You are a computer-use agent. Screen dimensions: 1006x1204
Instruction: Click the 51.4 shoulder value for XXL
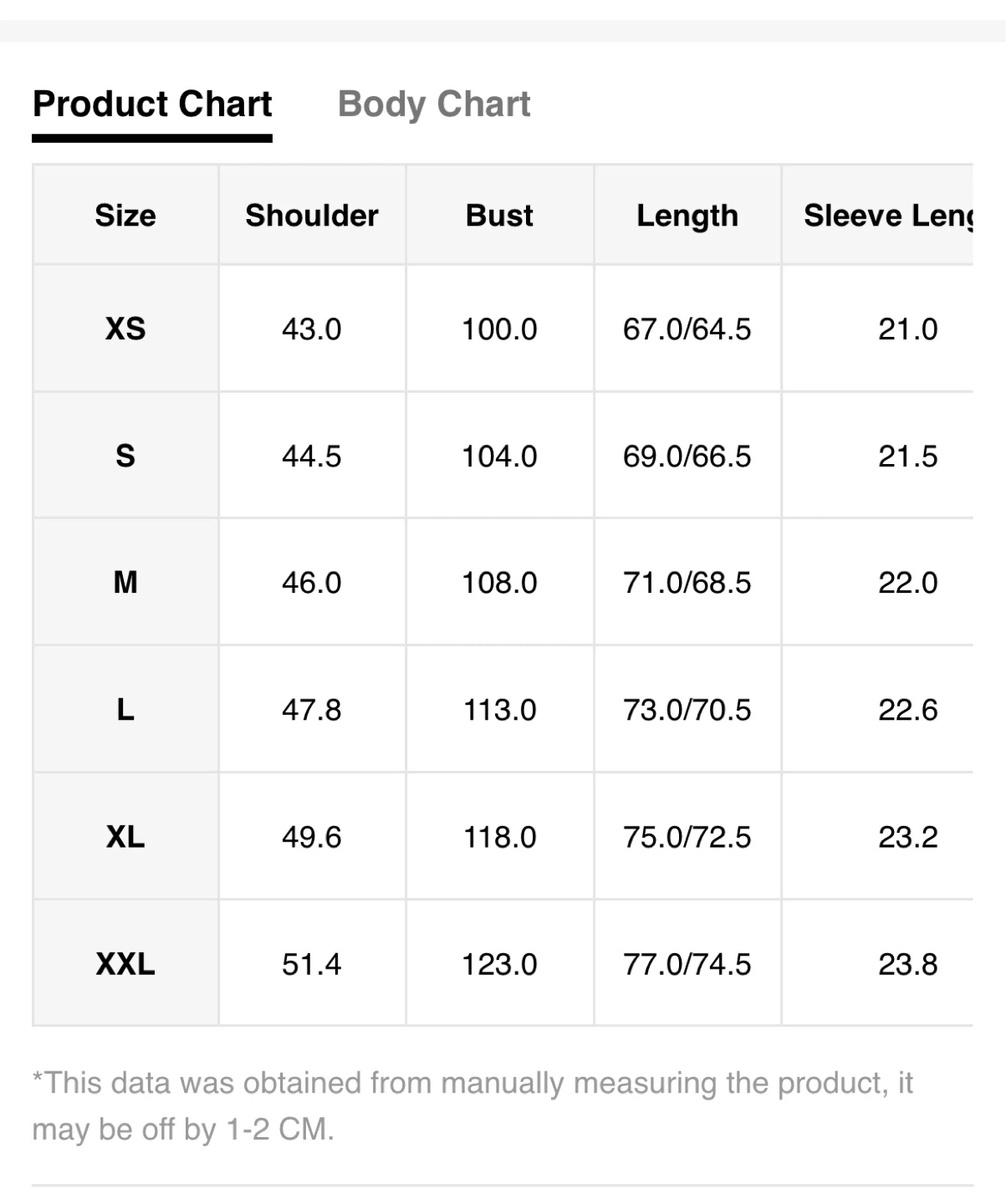[x=312, y=964]
